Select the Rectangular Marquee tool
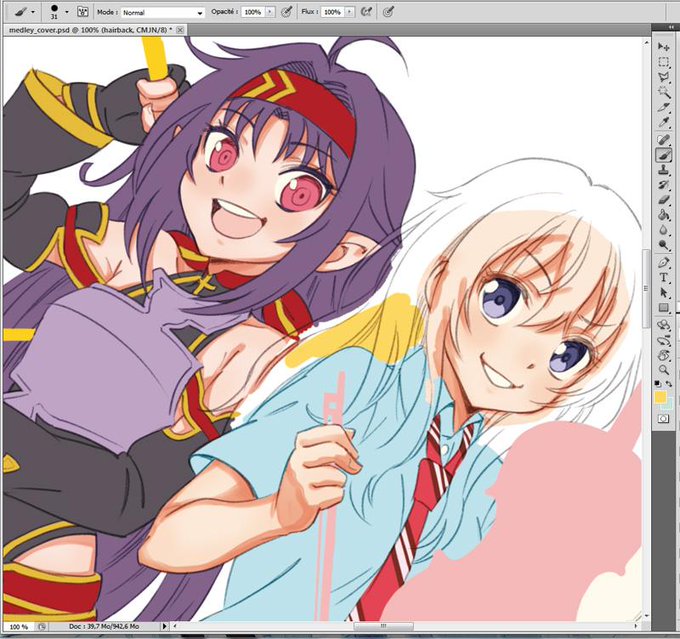Screen dimensions: 680x639 click(x=664, y=62)
